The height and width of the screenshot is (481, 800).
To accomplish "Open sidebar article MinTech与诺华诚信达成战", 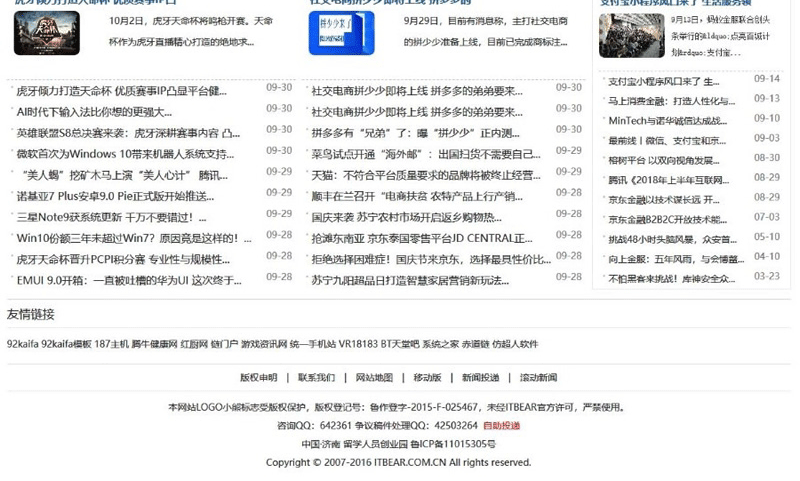I will click(667, 121).
